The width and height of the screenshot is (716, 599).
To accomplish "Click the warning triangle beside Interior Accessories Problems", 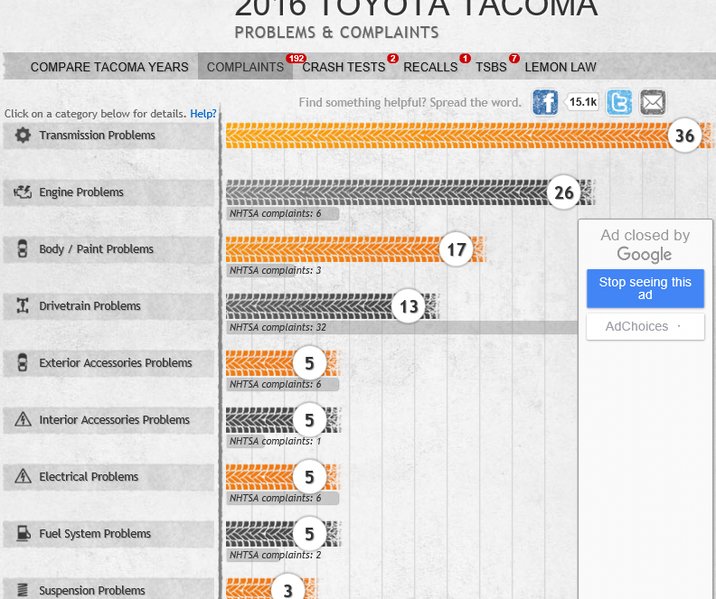I will tap(22, 419).
